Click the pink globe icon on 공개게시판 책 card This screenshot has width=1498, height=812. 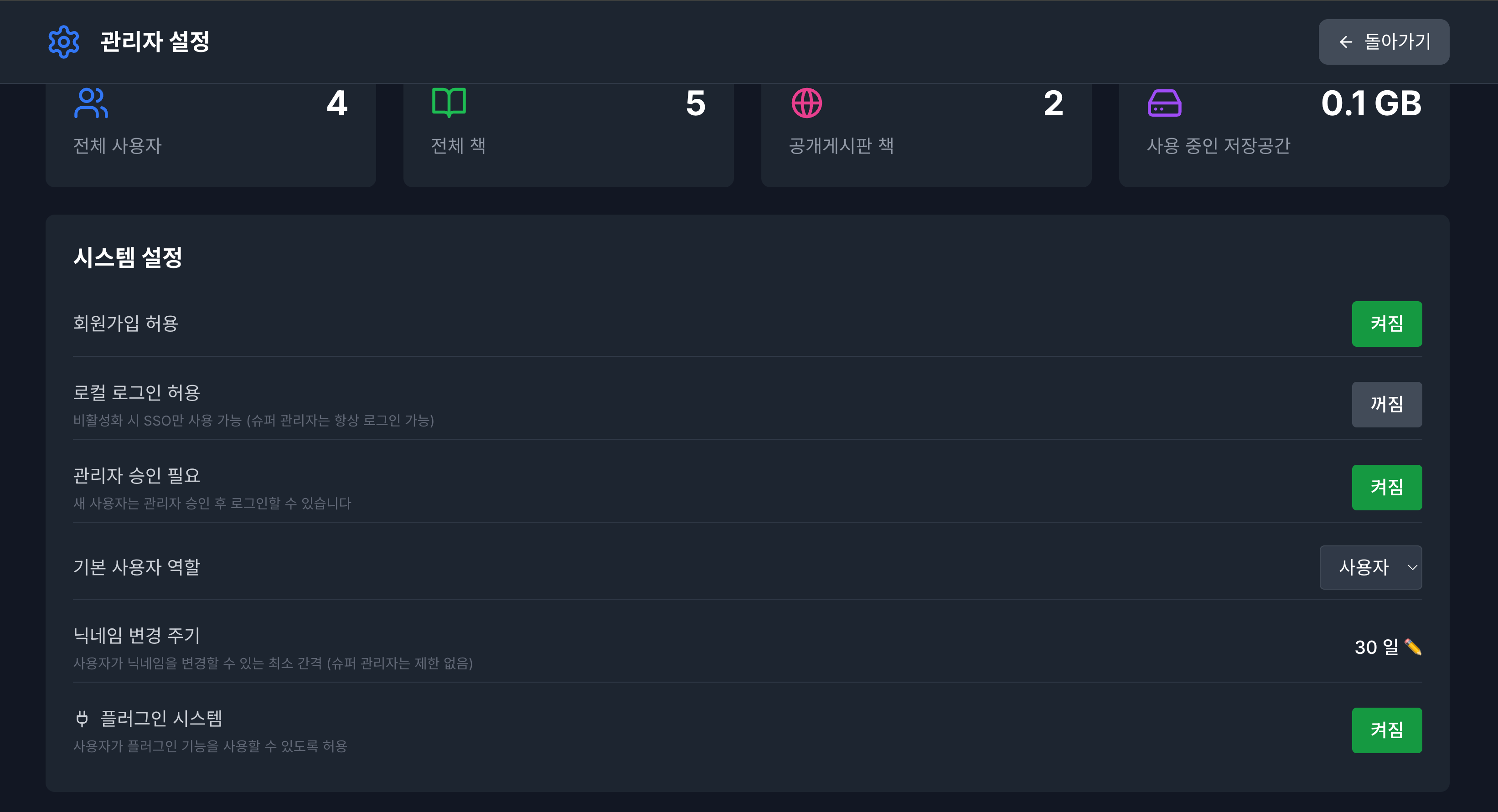click(x=806, y=103)
